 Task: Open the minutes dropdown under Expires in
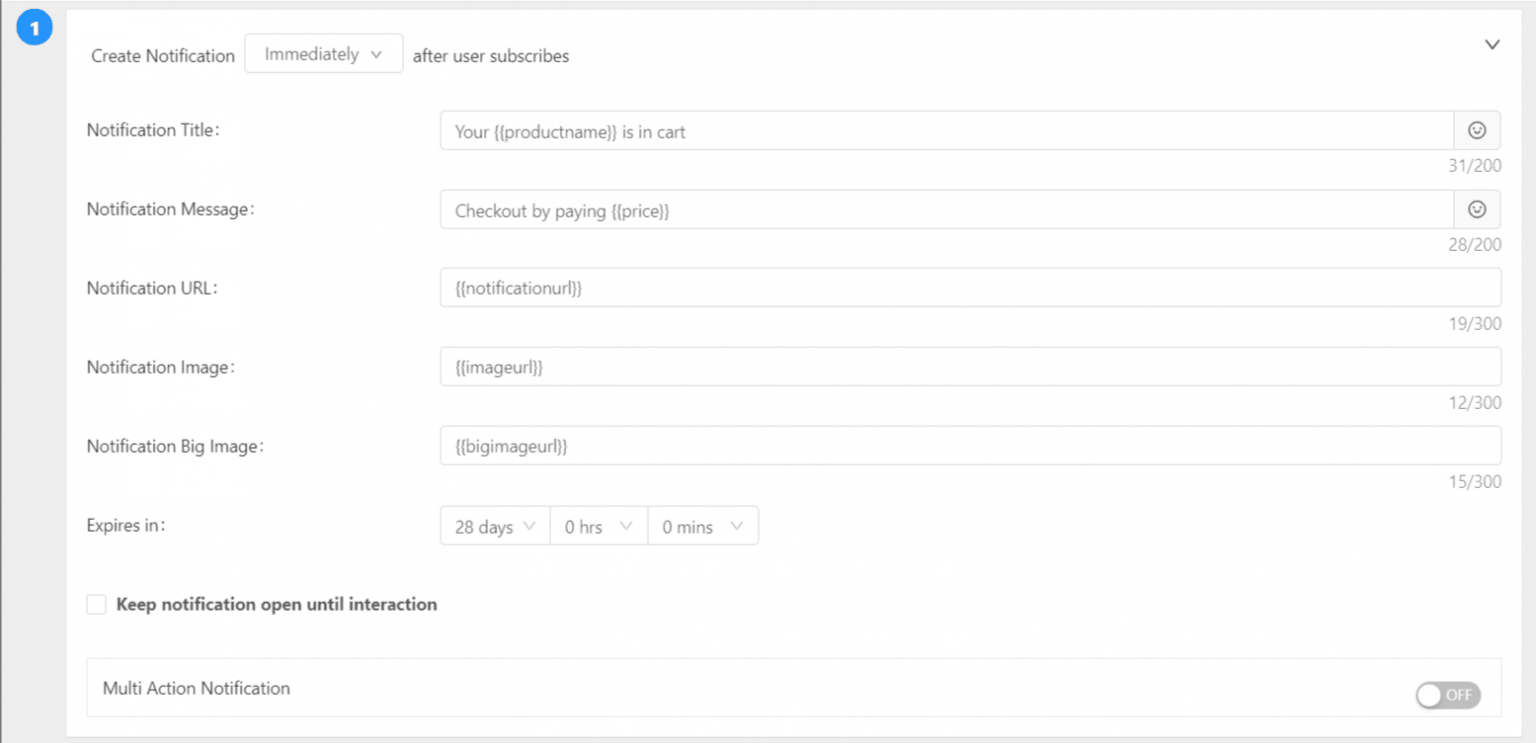(x=703, y=525)
